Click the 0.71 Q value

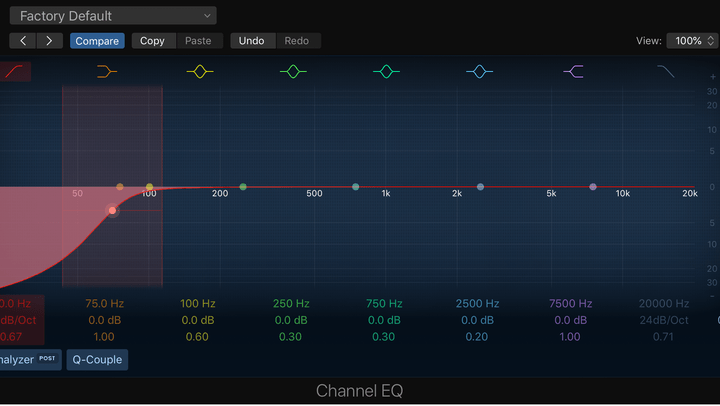click(664, 337)
